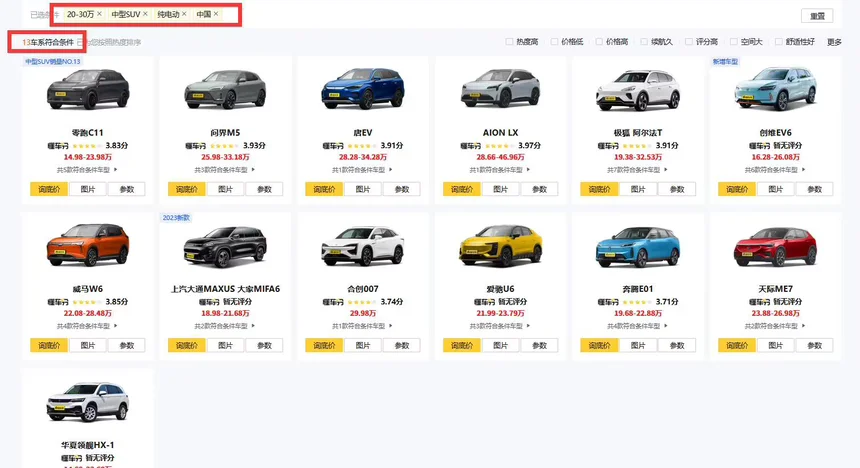Click the AION LX model name
The image size is (860, 468).
pos(500,133)
